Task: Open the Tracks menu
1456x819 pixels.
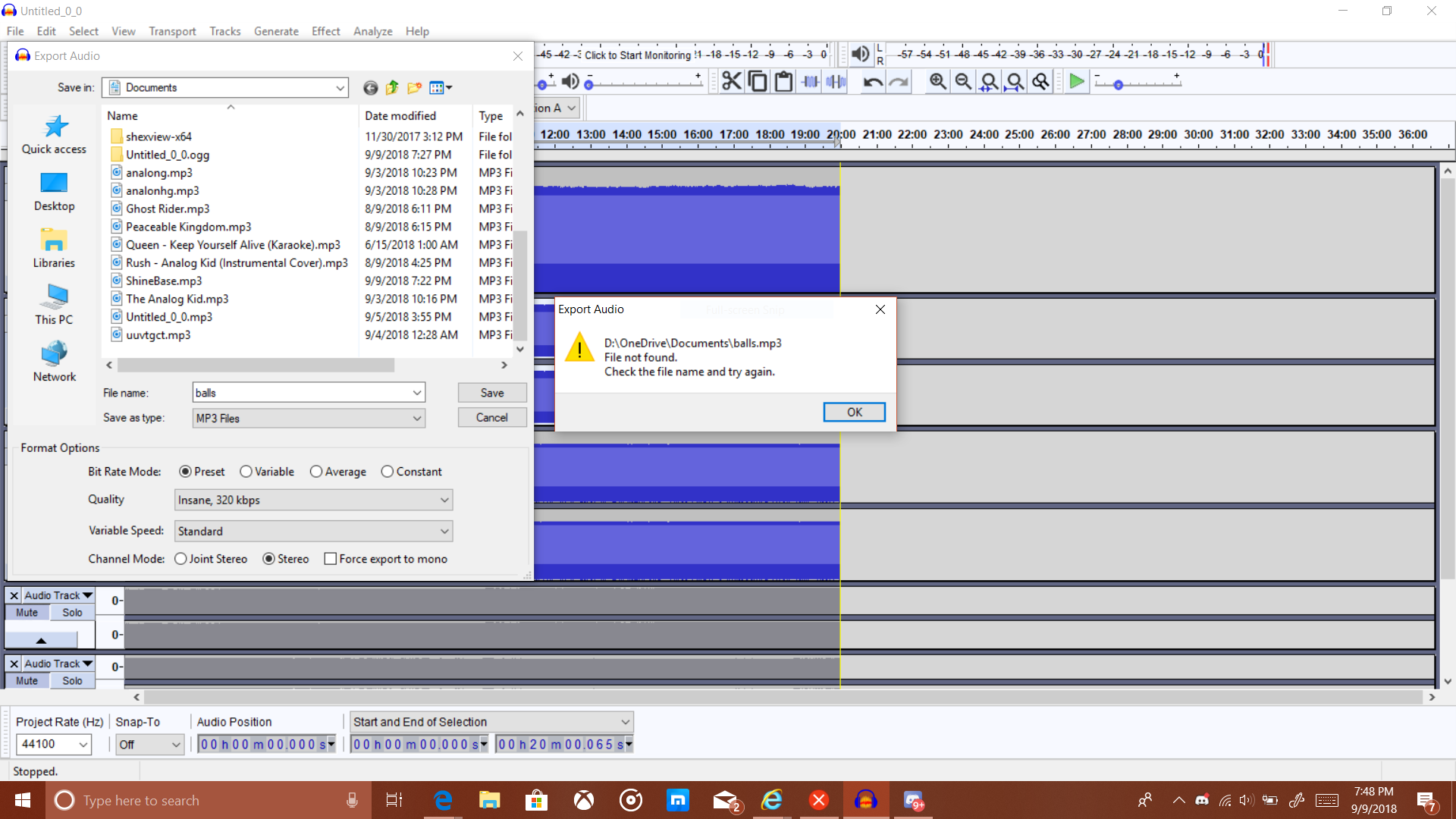Action: (224, 31)
